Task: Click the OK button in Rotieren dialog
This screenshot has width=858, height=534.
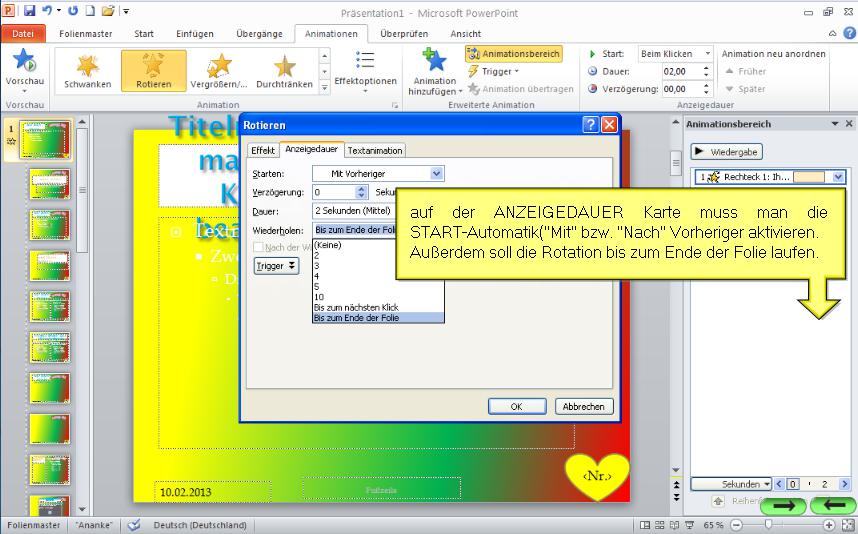Action: click(516, 406)
